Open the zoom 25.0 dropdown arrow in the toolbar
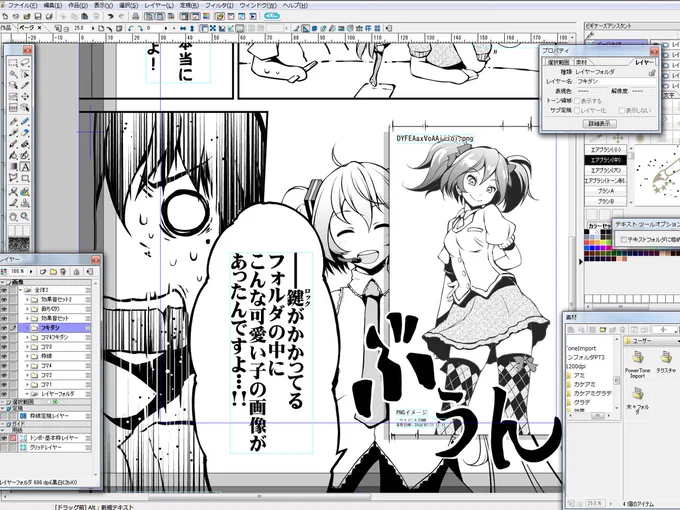This screenshot has width=680, height=510. tap(93, 28)
